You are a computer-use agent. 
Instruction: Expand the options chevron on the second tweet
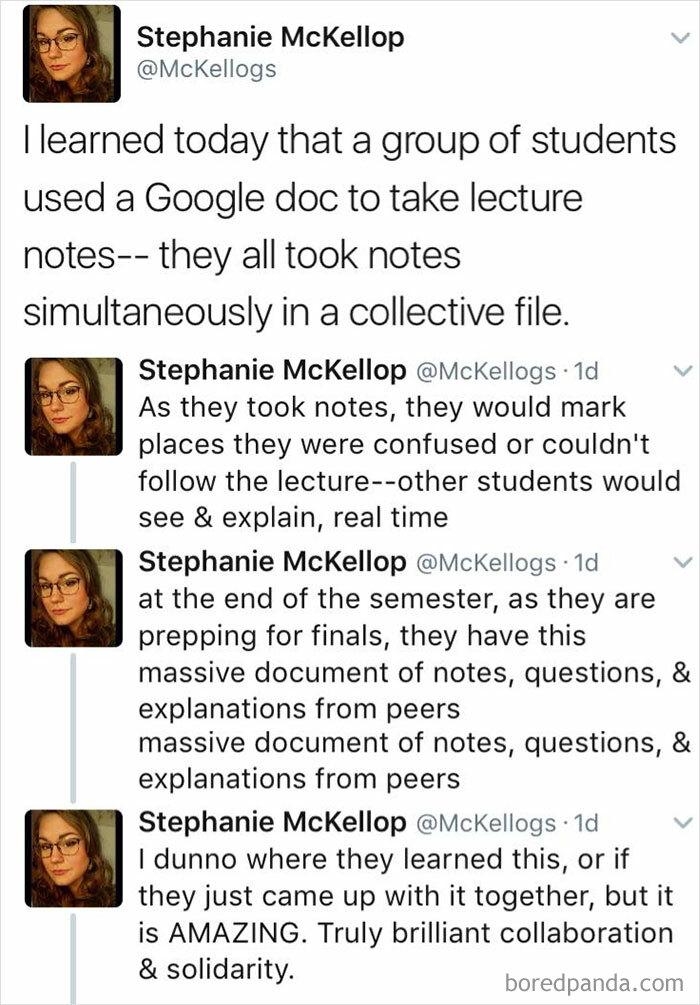(x=682, y=370)
